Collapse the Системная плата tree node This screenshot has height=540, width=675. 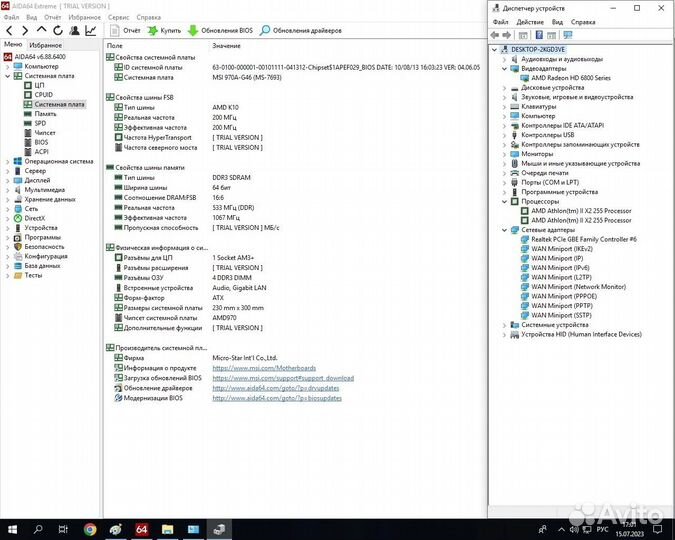(x=7, y=76)
